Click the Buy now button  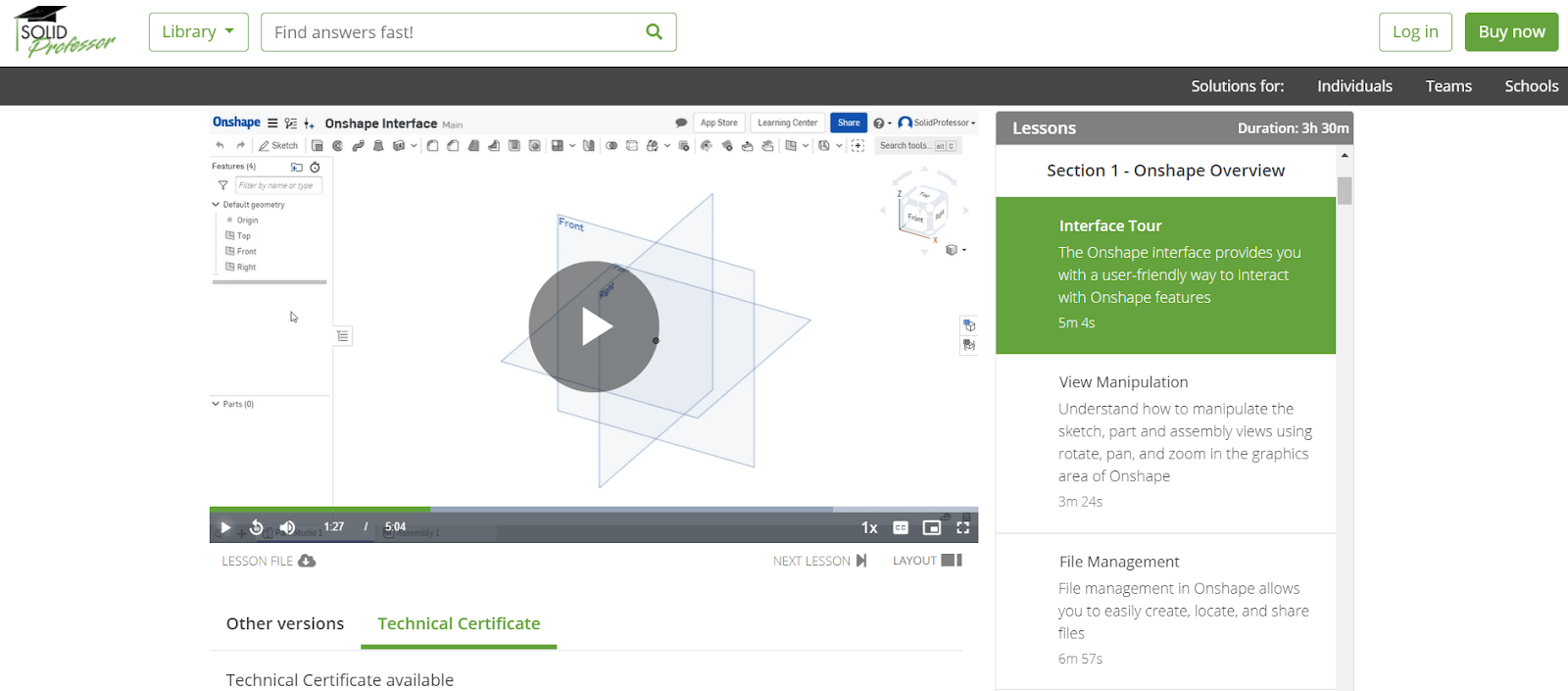pos(1511,32)
